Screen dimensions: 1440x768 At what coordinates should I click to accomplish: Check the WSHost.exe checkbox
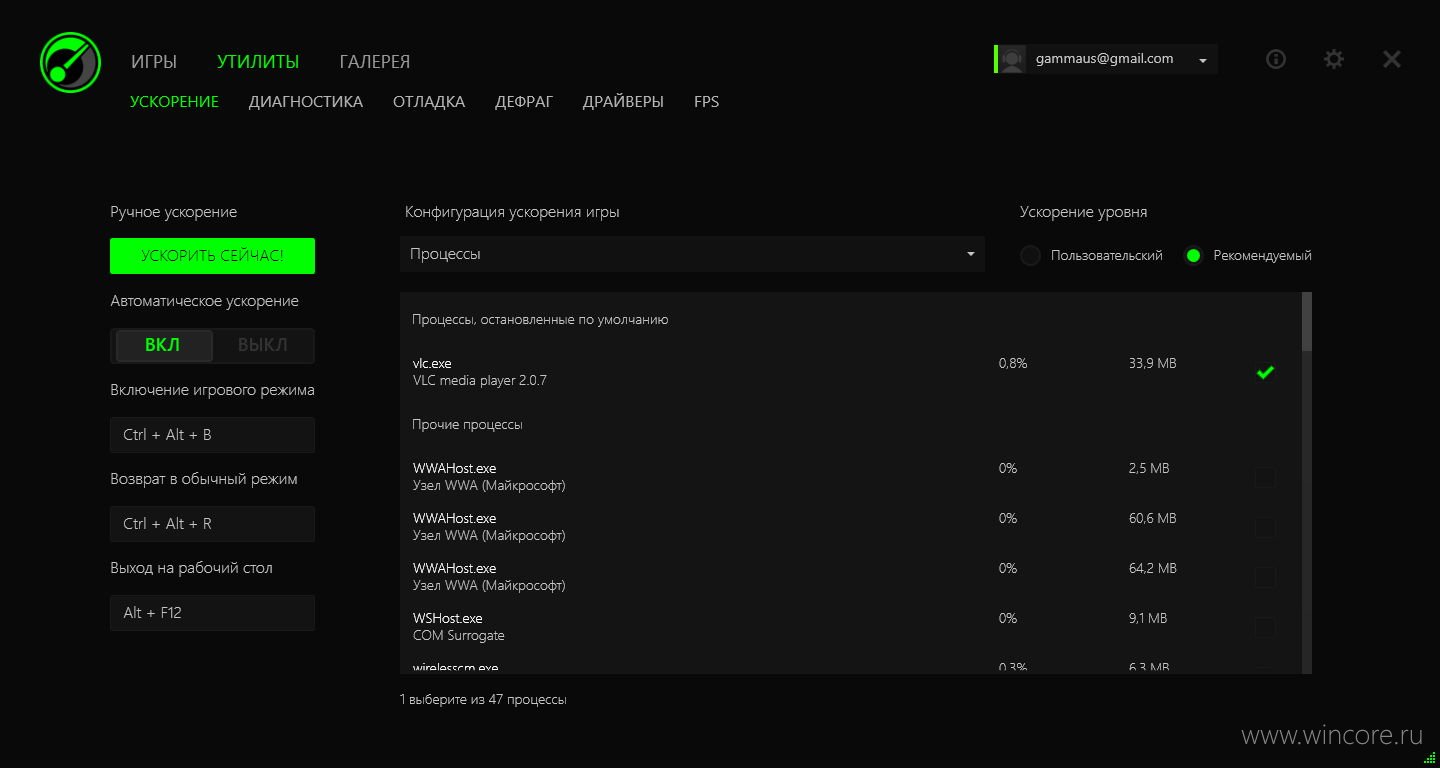tap(1265, 627)
